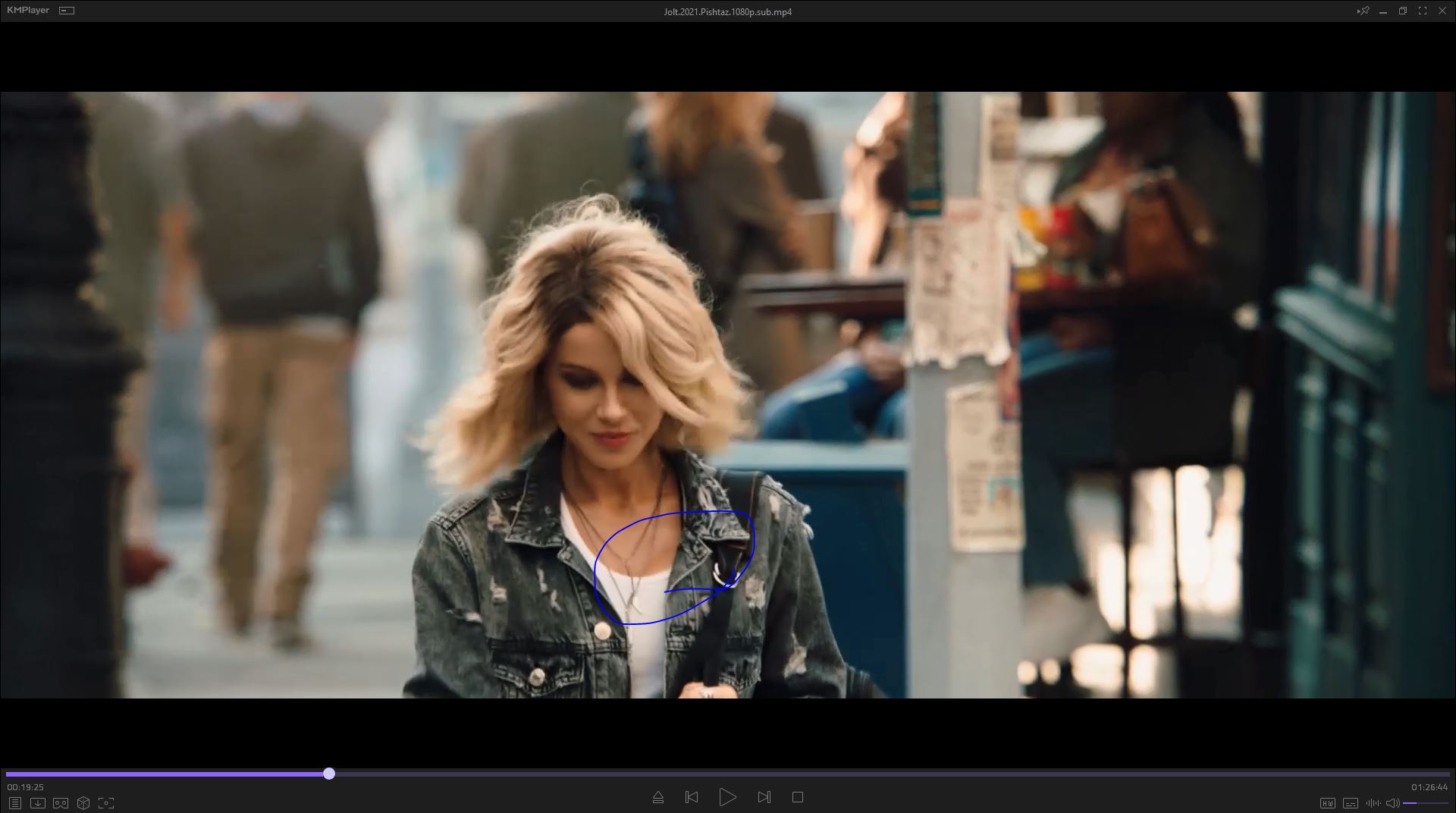The width and height of the screenshot is (1456, 813).
Task: Play the video
Action: [727, 797]
